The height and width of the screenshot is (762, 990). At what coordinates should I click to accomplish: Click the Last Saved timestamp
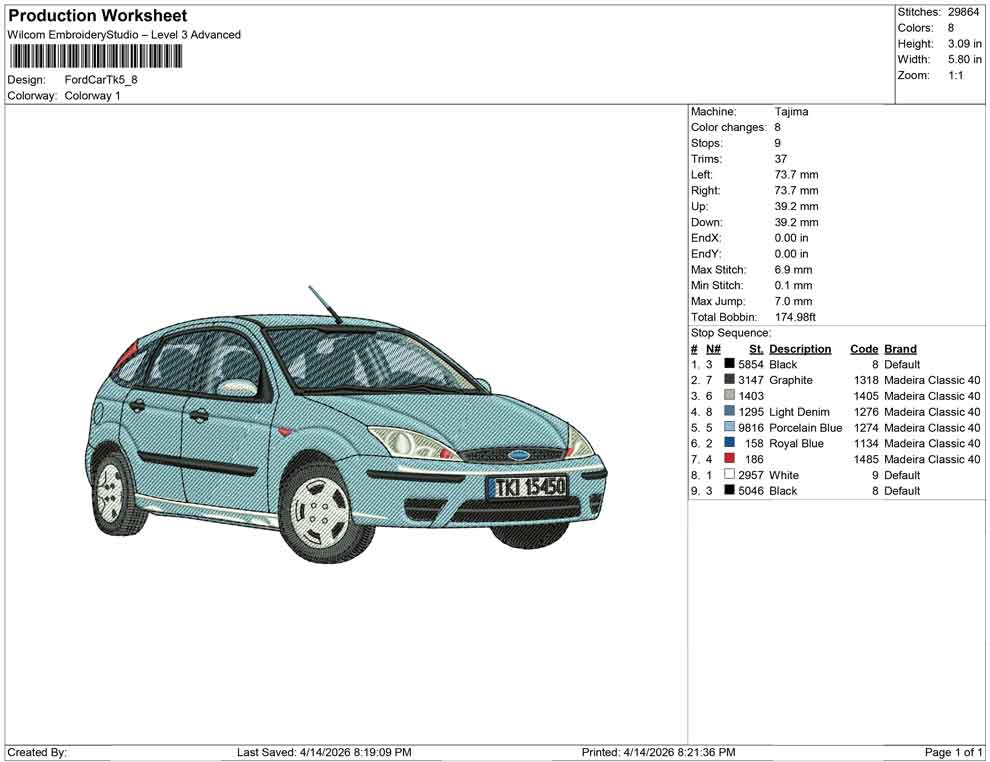(x=324, y=752)
